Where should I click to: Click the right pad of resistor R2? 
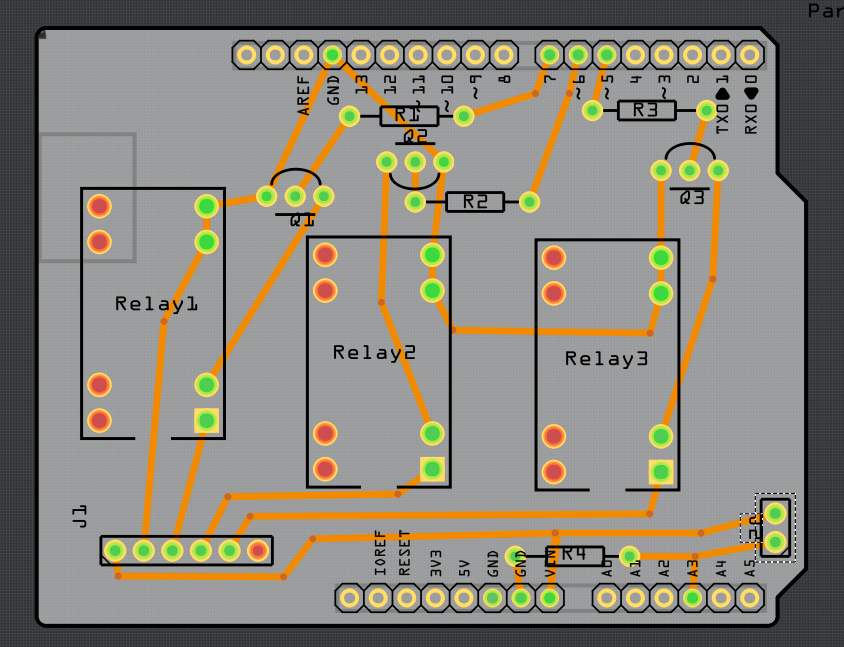[529, 202]
